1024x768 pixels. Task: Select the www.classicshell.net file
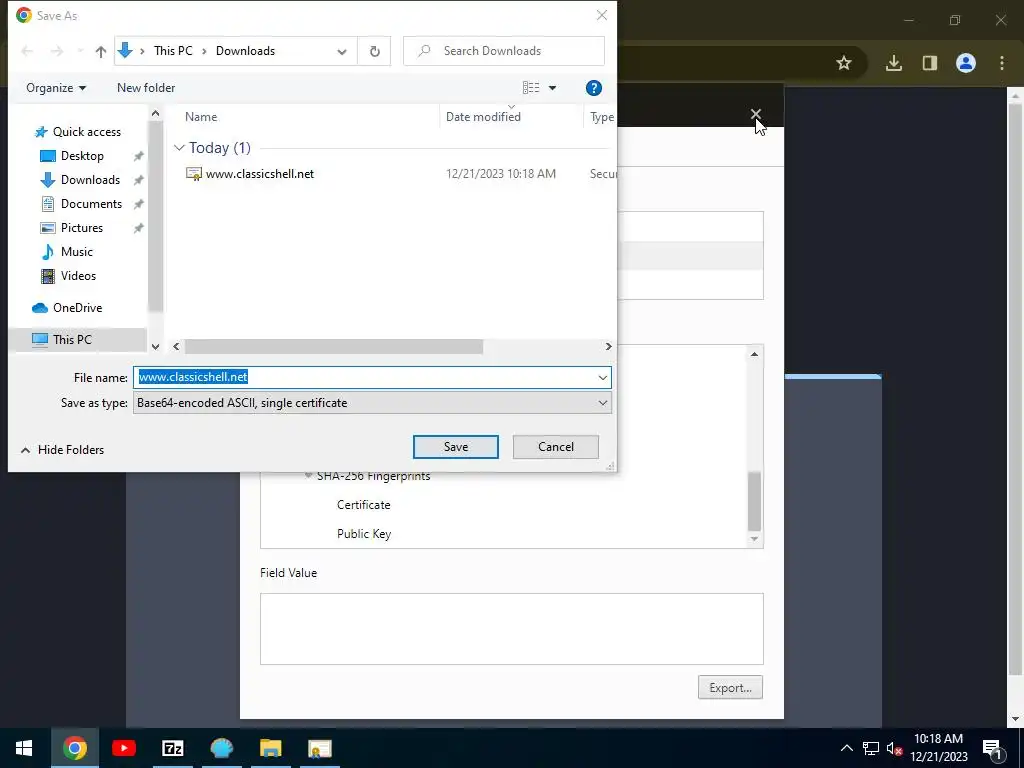click(x=260, y=174)
